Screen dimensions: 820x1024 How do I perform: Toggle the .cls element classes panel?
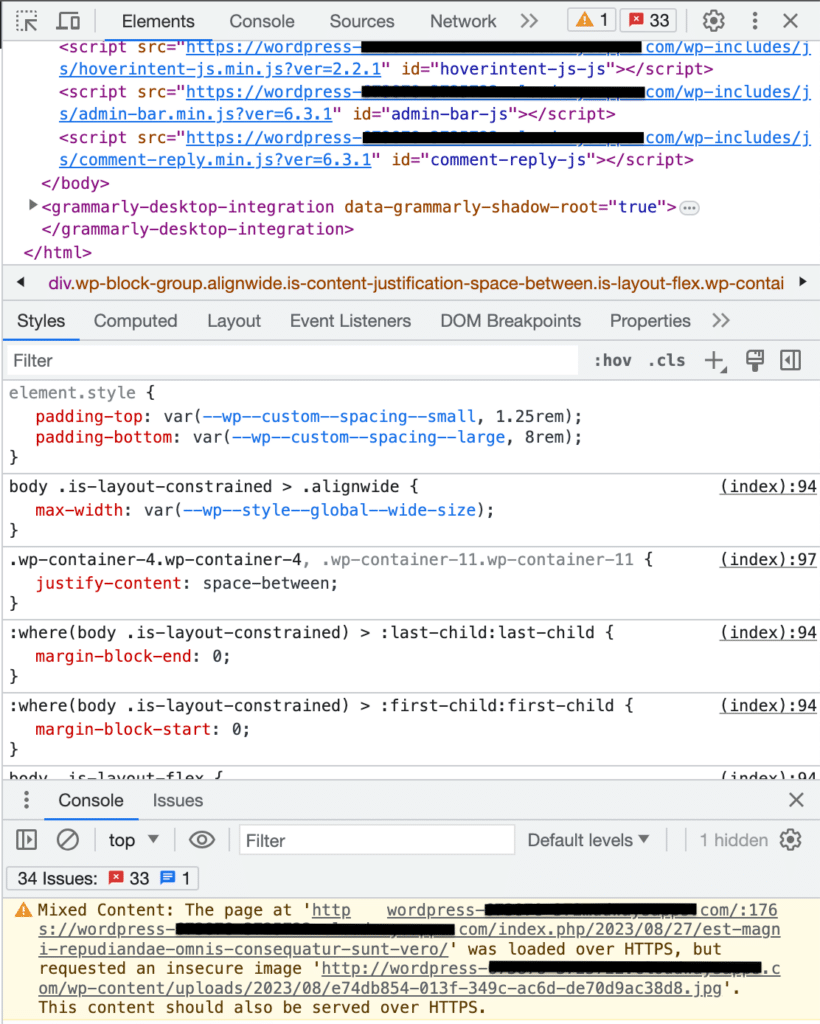(x=666, y=361)
